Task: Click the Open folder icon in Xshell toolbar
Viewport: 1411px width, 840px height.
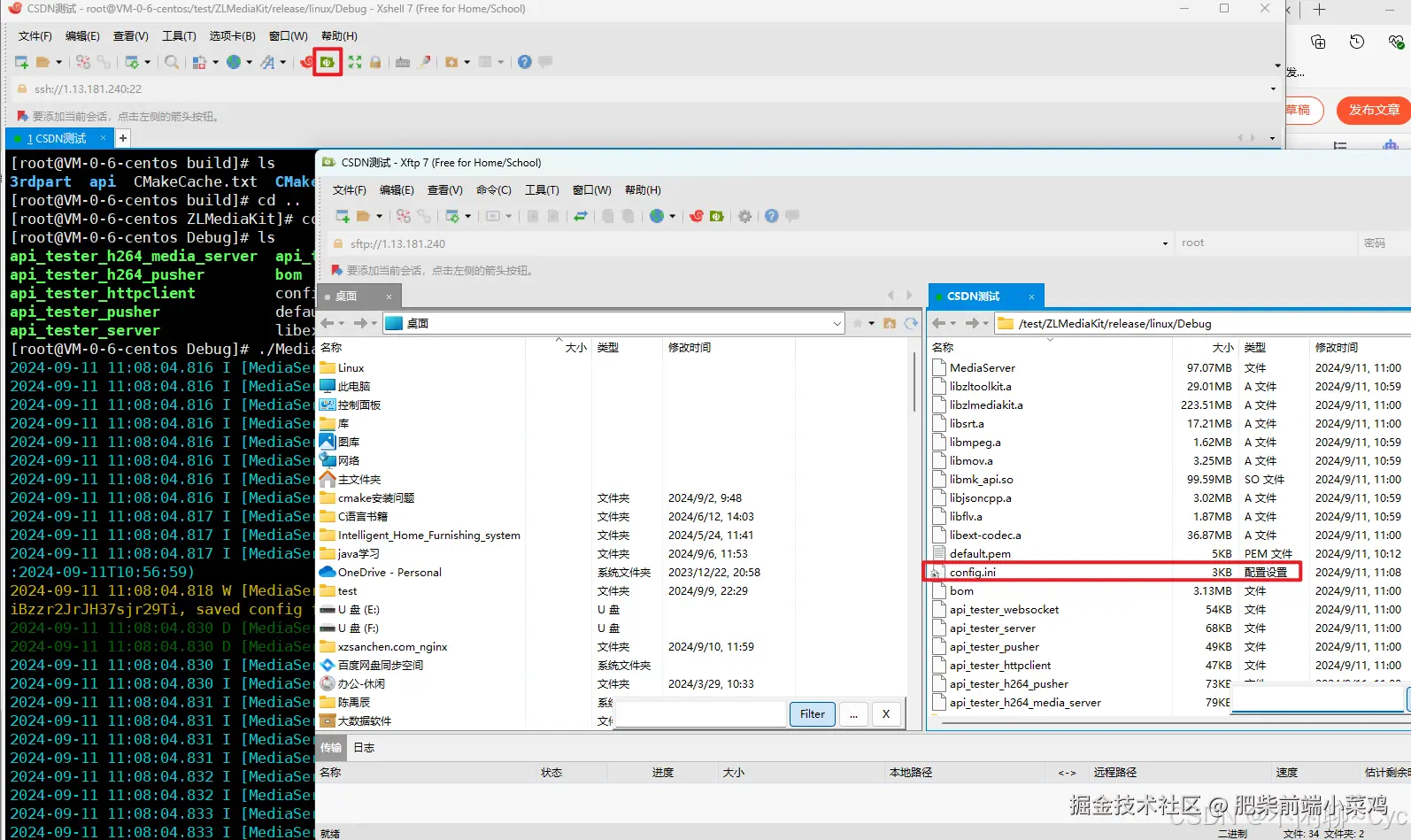Action: coord(42,62)
